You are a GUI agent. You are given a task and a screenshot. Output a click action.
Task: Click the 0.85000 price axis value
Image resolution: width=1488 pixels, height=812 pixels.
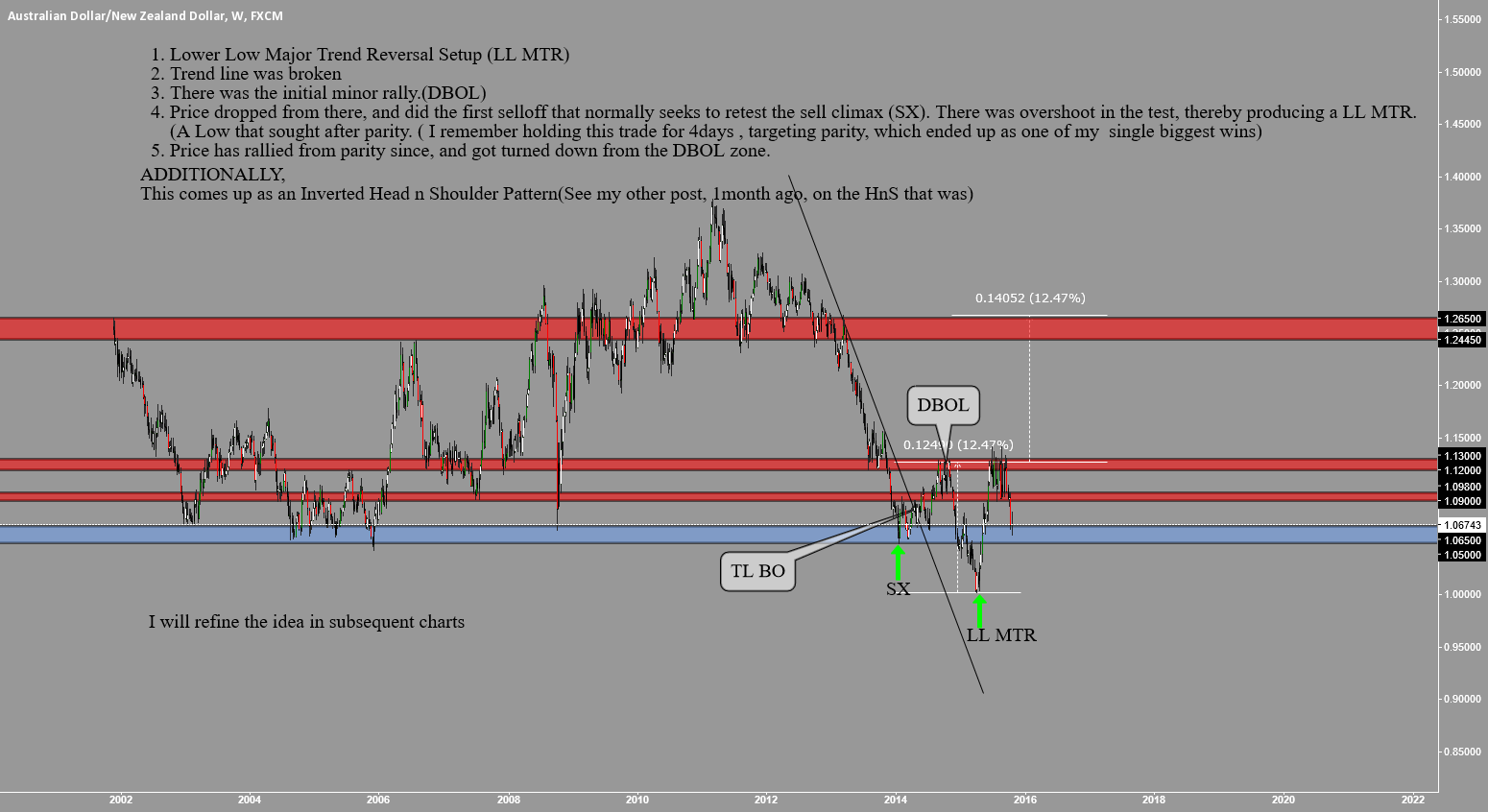[1462, 752]
